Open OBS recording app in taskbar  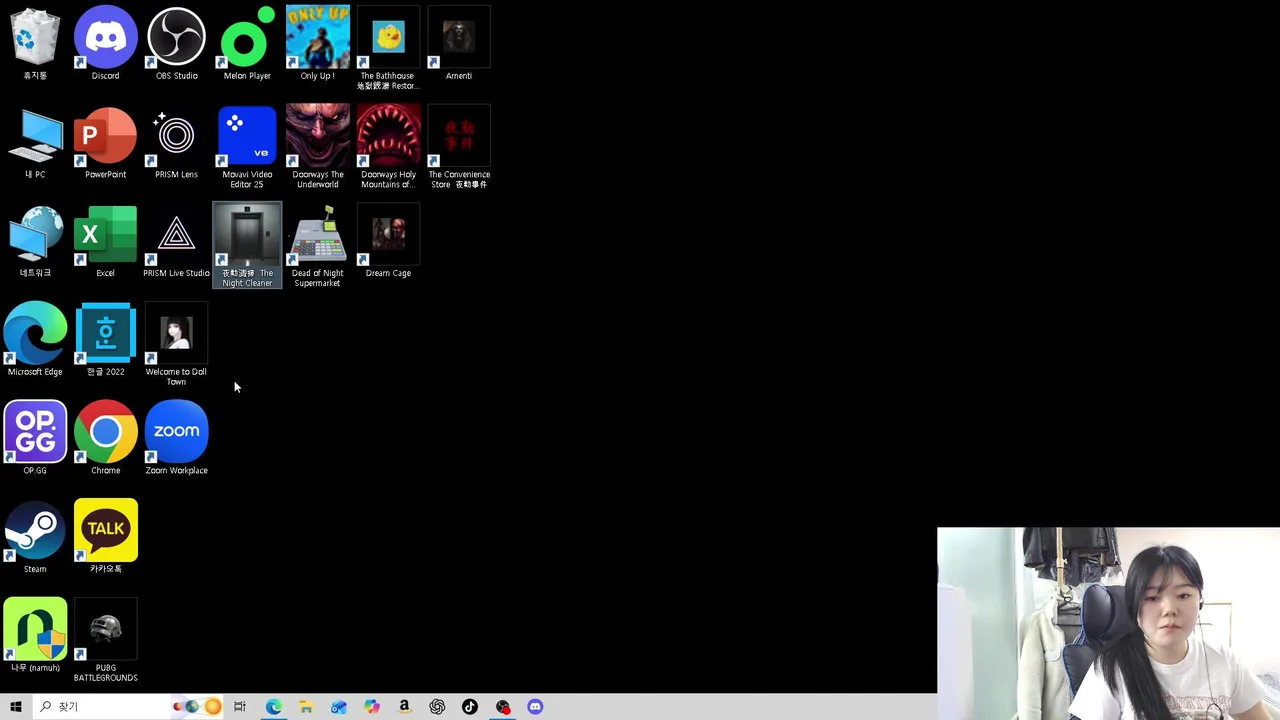point(503,707)
